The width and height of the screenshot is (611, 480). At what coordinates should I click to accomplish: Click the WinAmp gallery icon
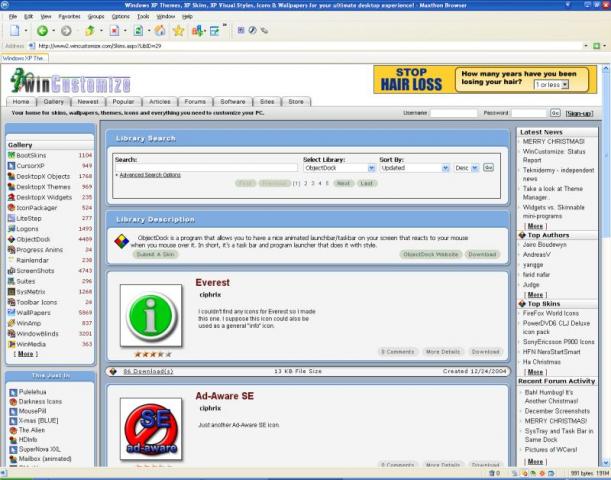tap(11, 323)
